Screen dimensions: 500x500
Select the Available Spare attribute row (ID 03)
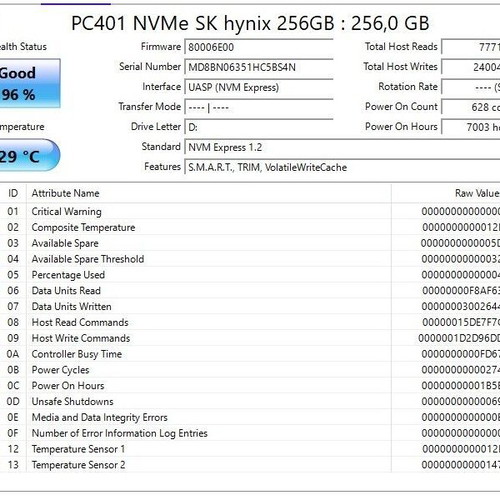click(250, 243)
